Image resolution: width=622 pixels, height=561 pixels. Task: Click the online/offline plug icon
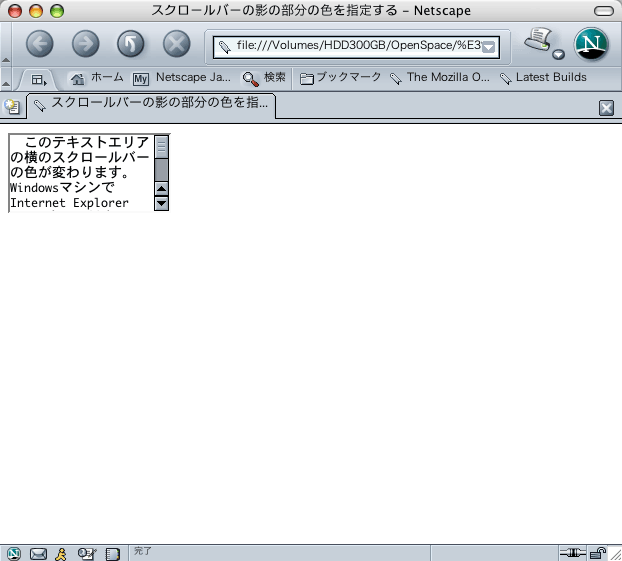(x=572, y=553)
